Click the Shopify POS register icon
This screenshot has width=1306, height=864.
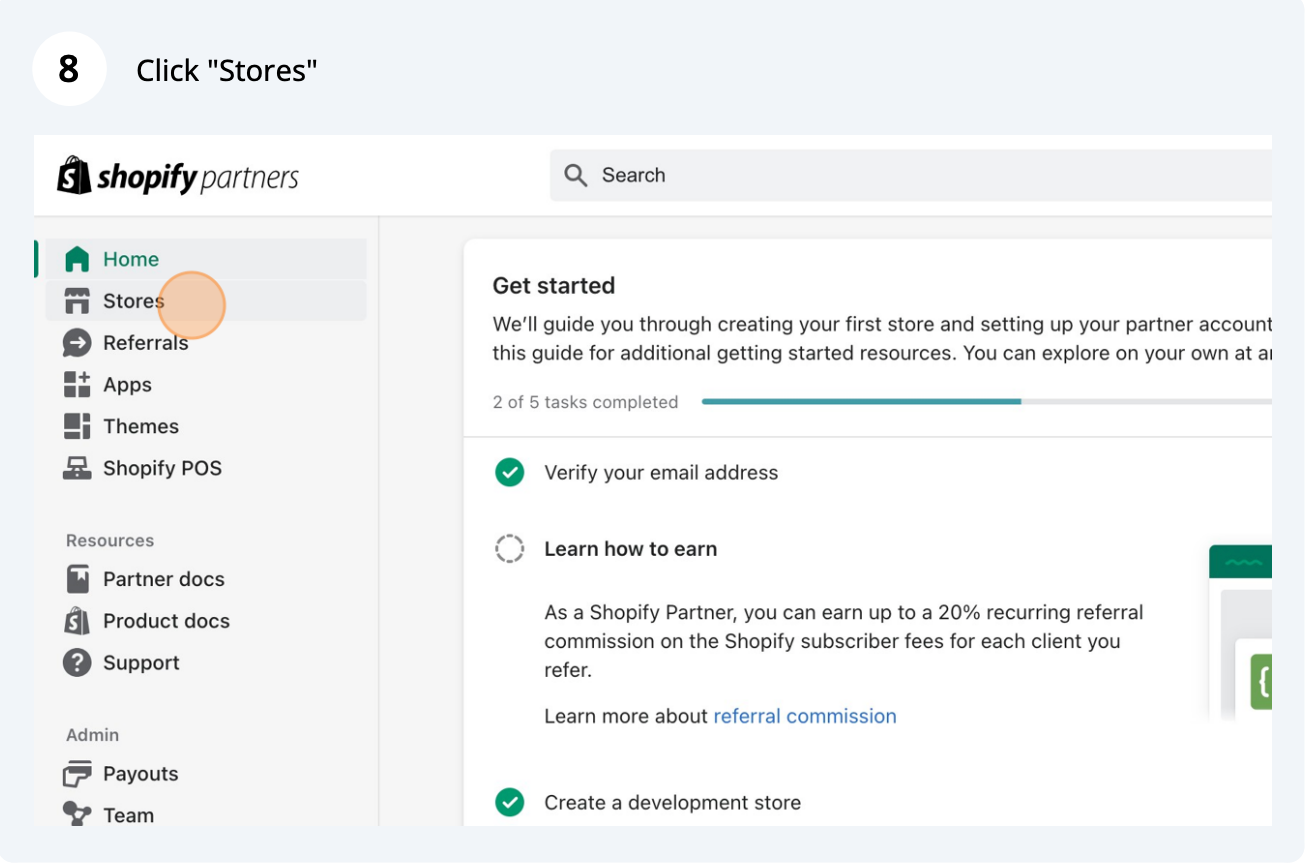[x=77, y=469]
